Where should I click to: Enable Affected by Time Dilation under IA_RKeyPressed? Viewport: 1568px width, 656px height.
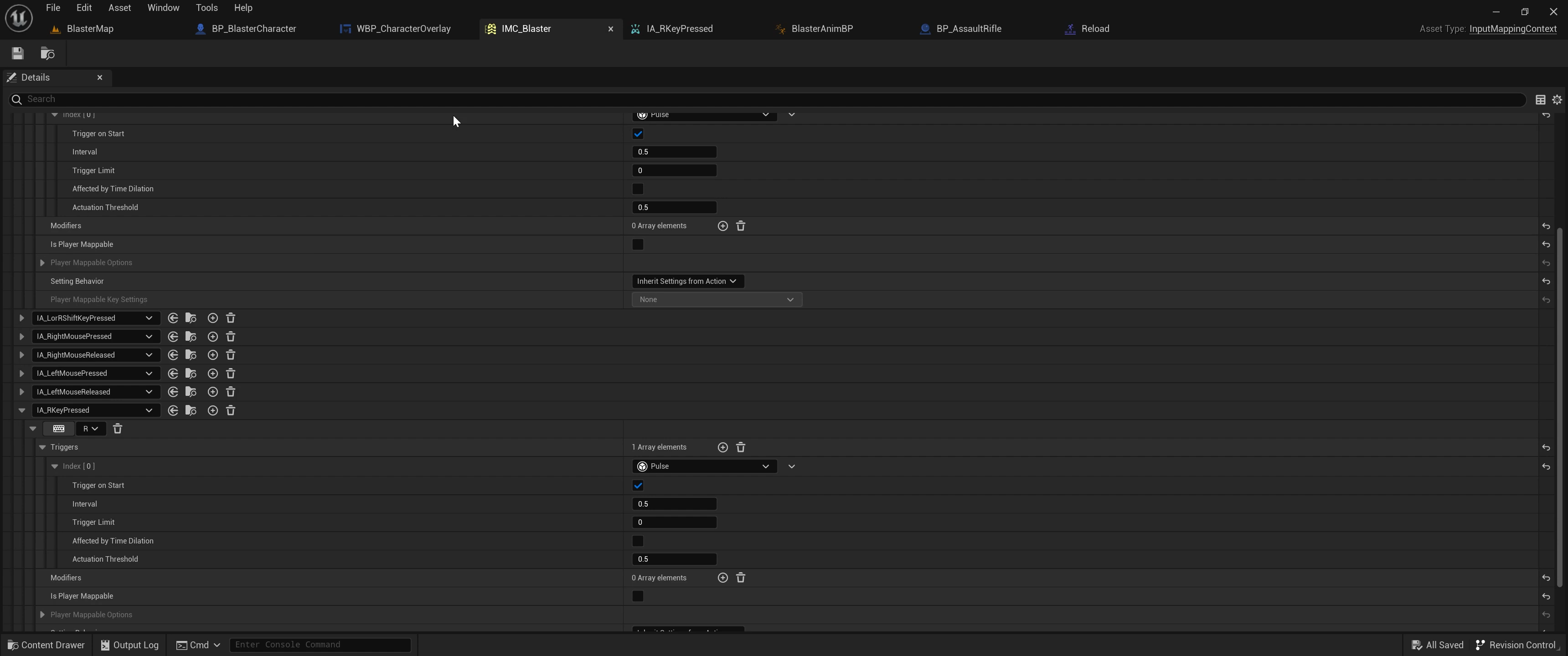click(x=638, y=541)
